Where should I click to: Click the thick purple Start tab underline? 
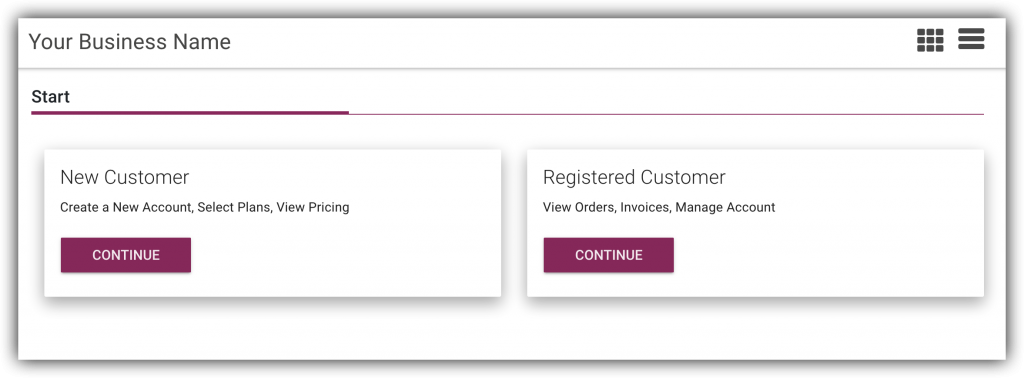click(x=190, y=113)
